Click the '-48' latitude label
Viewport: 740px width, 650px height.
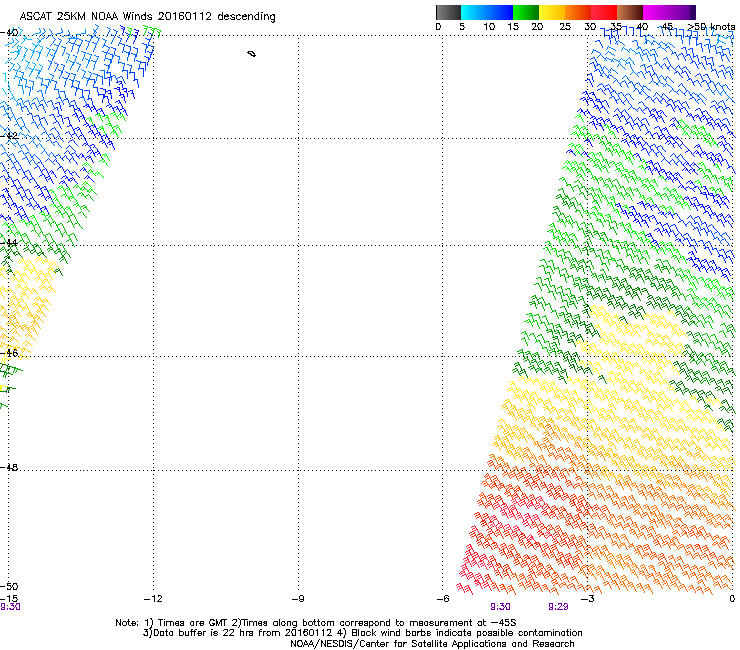coord(9,467)
